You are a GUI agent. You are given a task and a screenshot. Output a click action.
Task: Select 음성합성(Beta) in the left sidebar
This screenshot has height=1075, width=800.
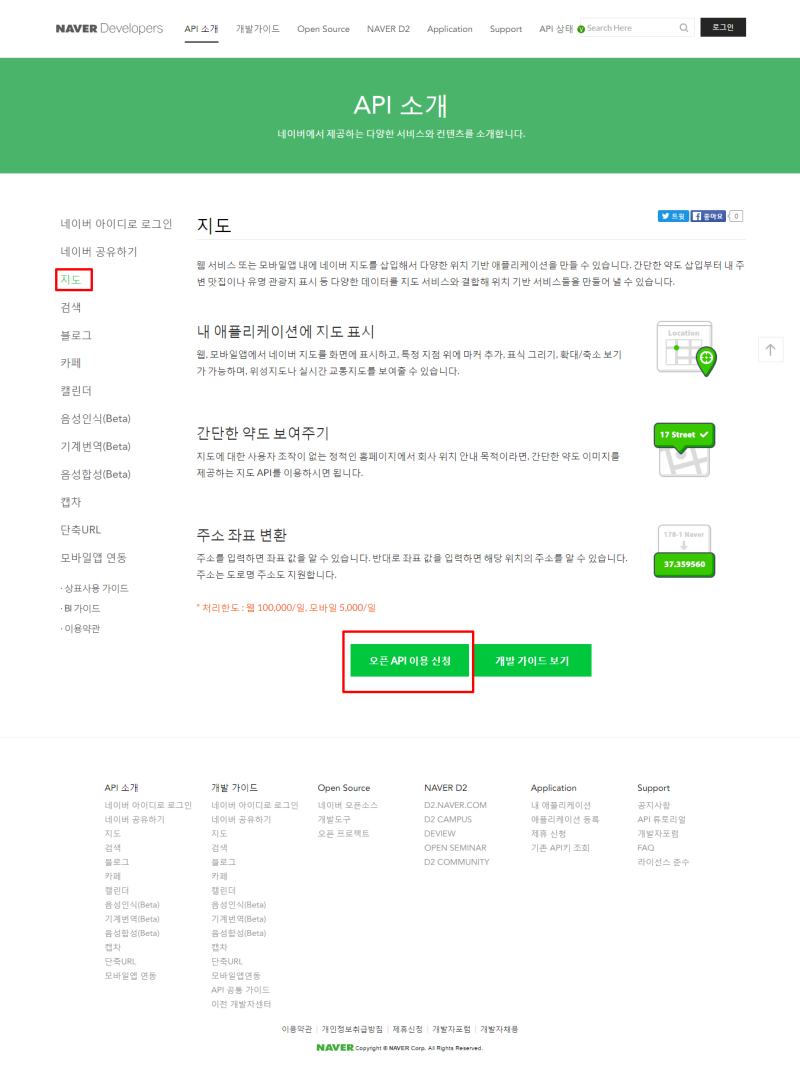tap(95, 474)
